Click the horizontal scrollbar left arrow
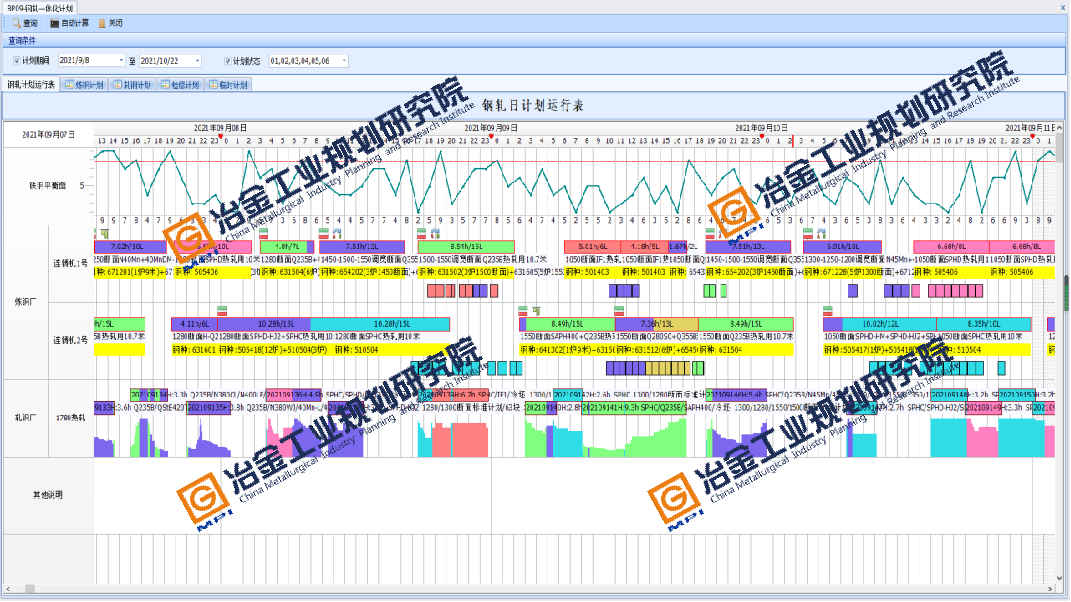The height and width of the screenshot is (602, 1071). [x=8, y=589]
